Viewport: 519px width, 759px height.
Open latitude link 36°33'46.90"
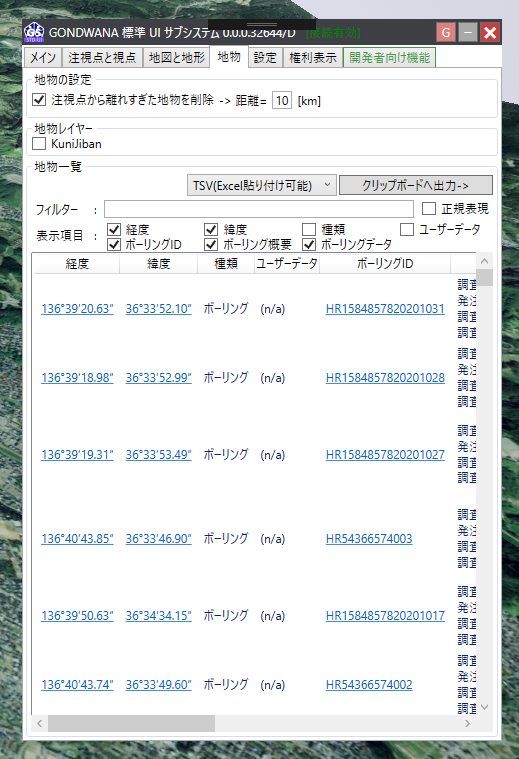pos(158,539)
